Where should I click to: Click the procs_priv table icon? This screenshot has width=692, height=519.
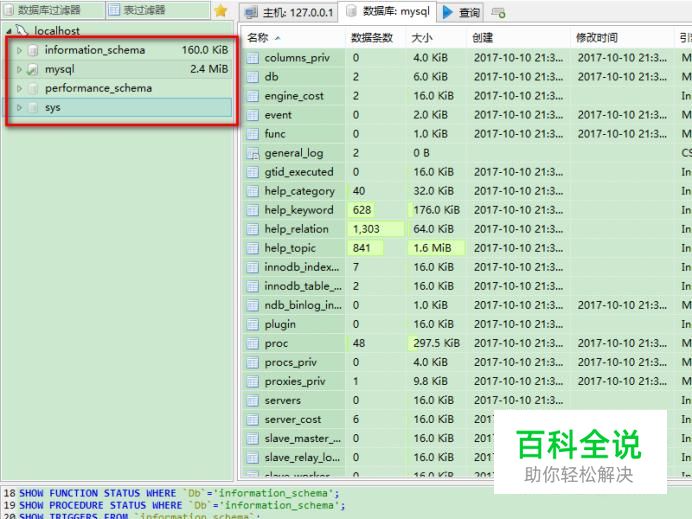pos(253,362)
